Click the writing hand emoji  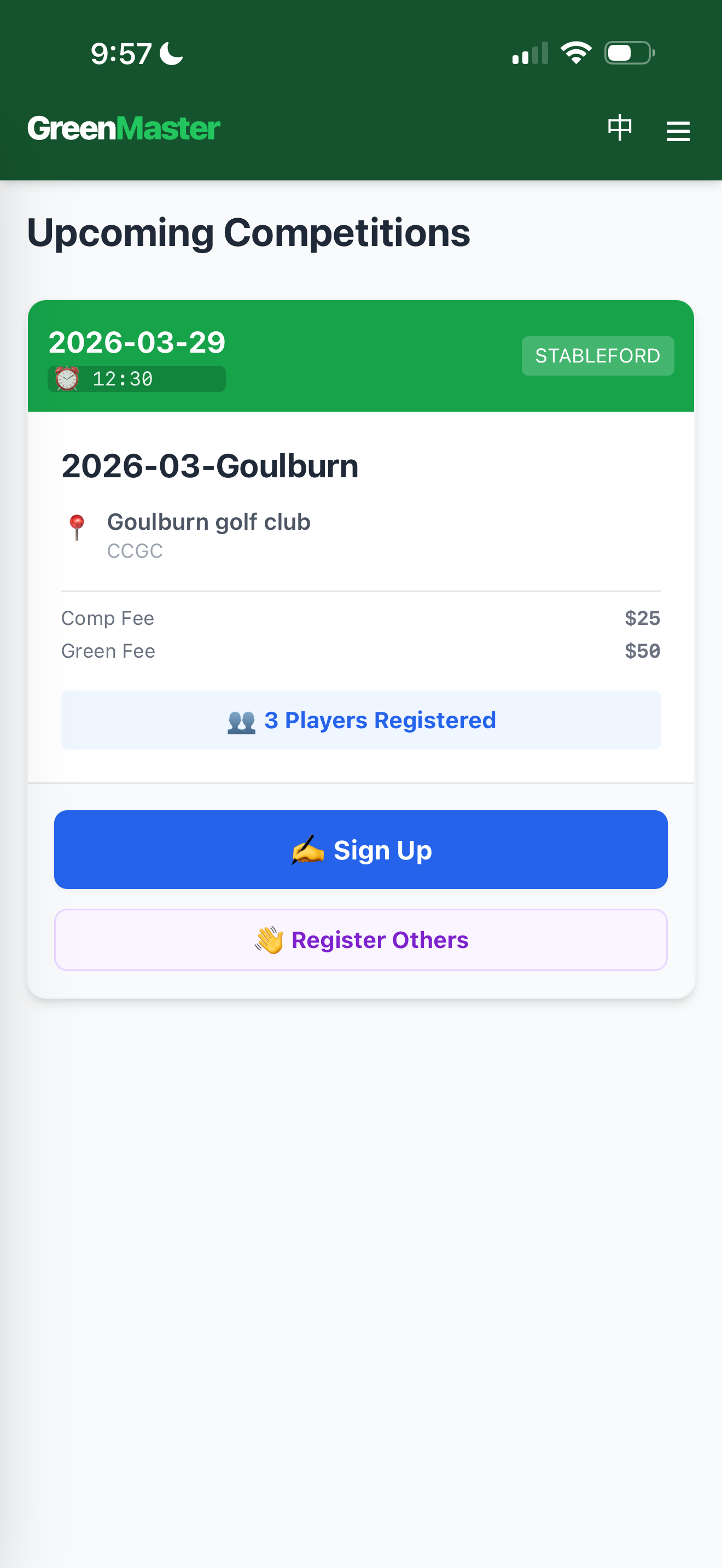tap(307, 850)
